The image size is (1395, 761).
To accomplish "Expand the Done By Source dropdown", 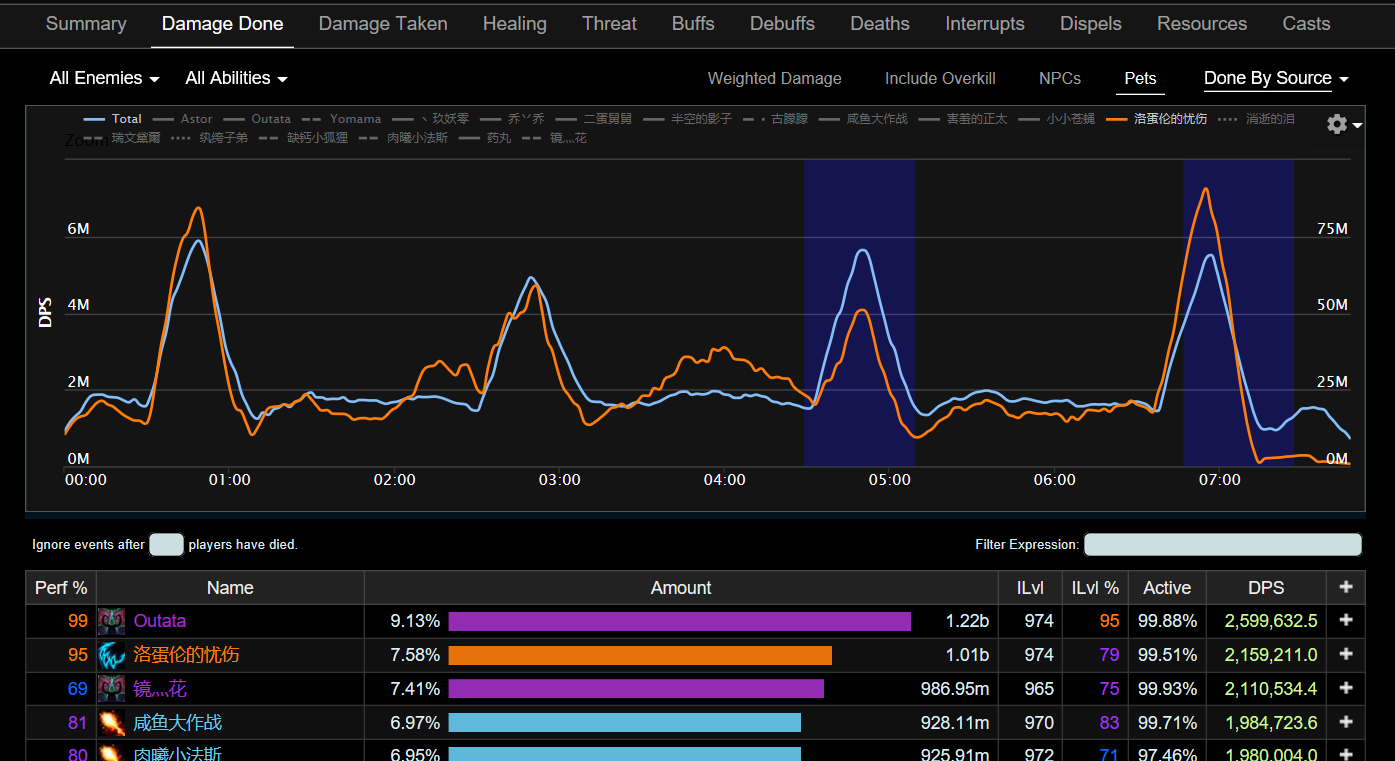I will pyautogui.click(x=1276, y=78).
